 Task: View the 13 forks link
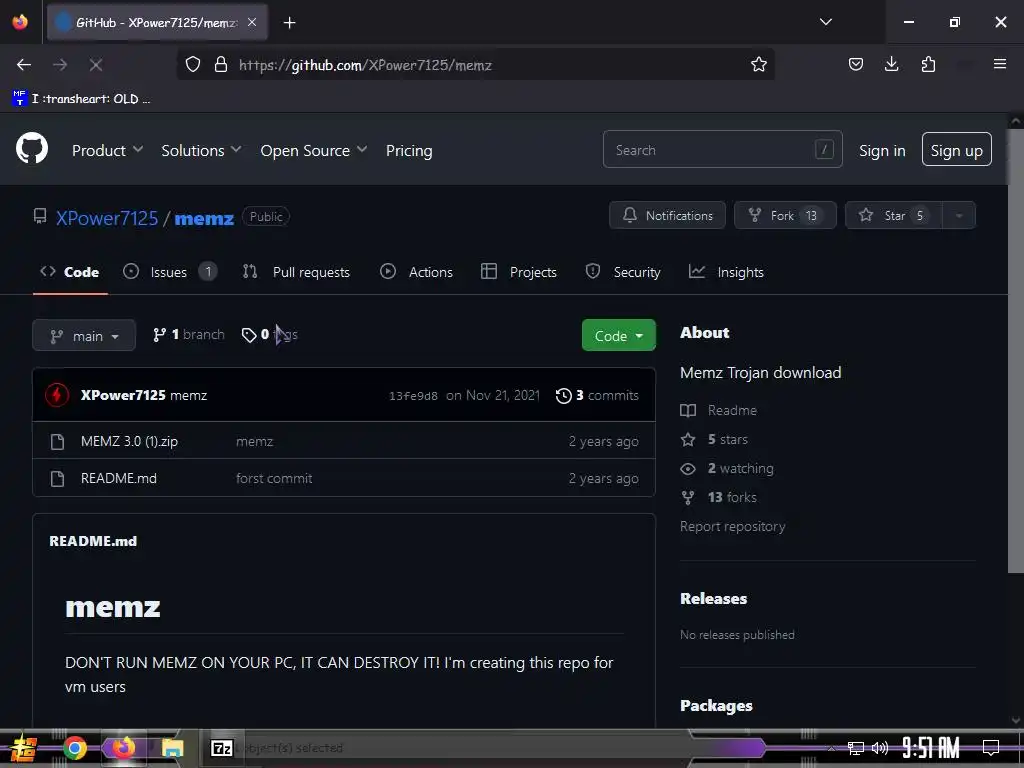click(x=718, y=498)
